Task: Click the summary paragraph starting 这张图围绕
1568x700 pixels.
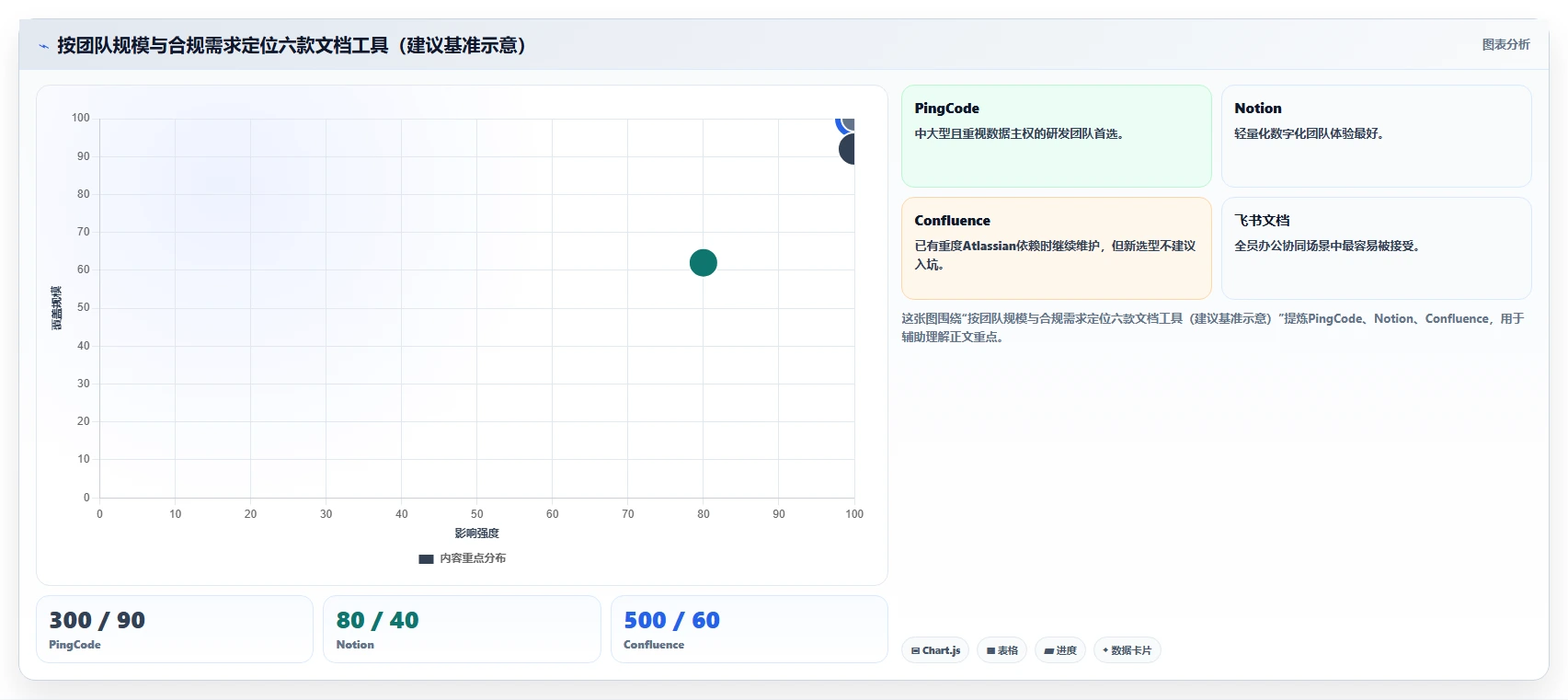Action: pos(1213,327)
